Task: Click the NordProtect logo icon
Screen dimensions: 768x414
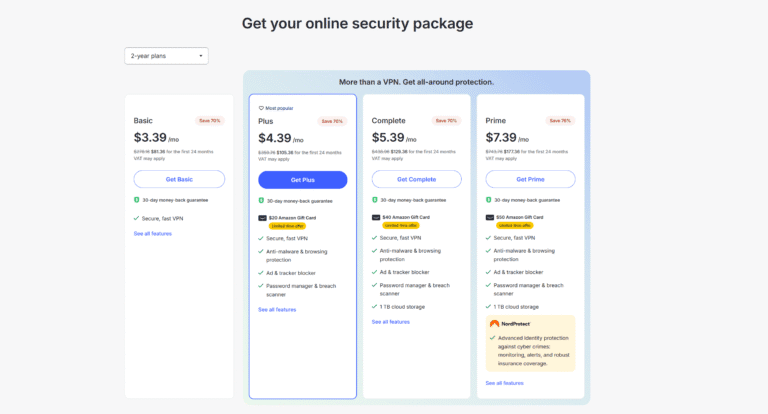Action: (494, 324)
